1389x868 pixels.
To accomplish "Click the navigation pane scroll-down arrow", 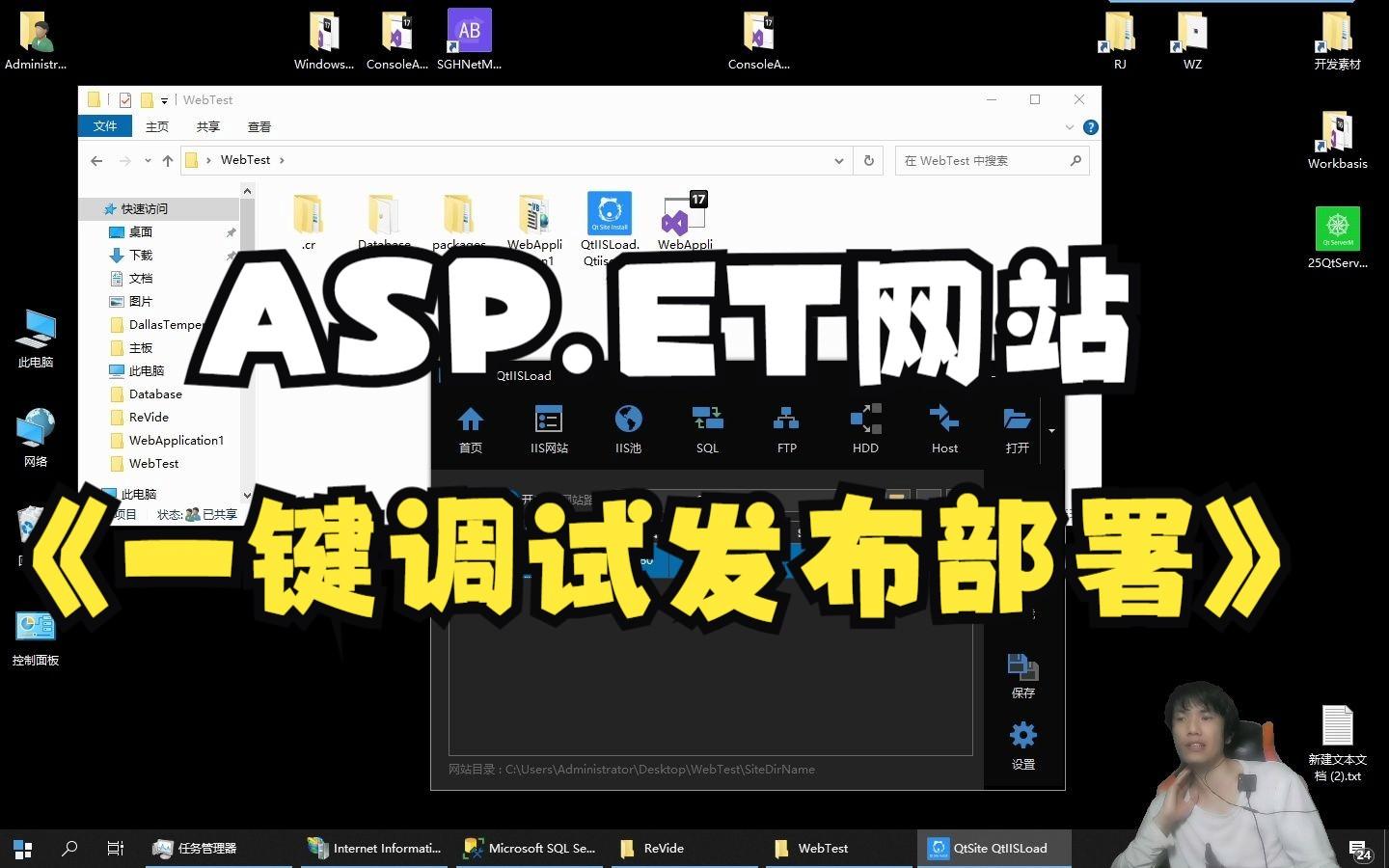I will tap(247, 495).
